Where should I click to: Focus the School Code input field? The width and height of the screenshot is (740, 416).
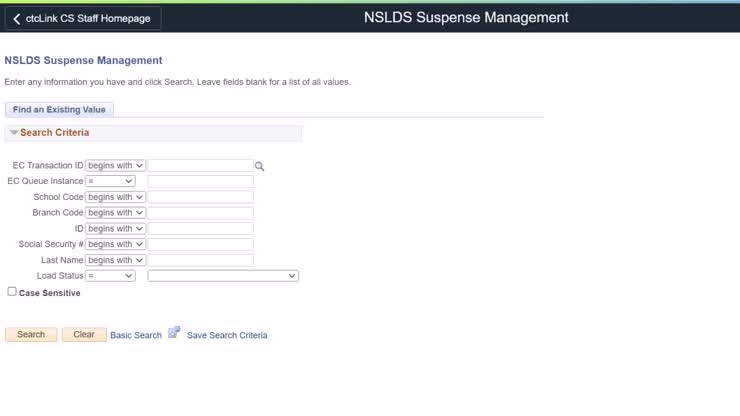coord(201,197)
